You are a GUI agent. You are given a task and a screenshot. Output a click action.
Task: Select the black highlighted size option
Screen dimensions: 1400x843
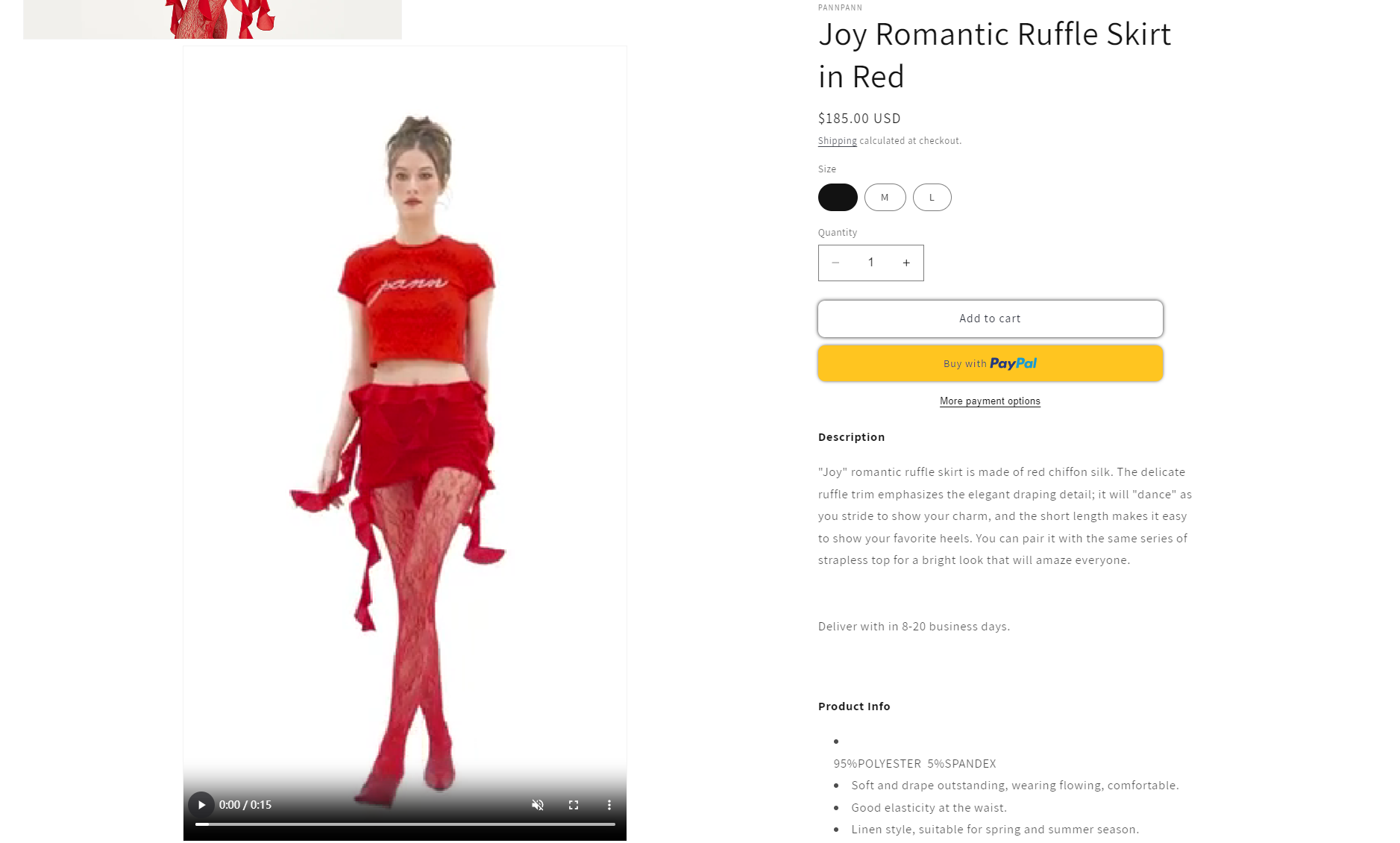838,198
